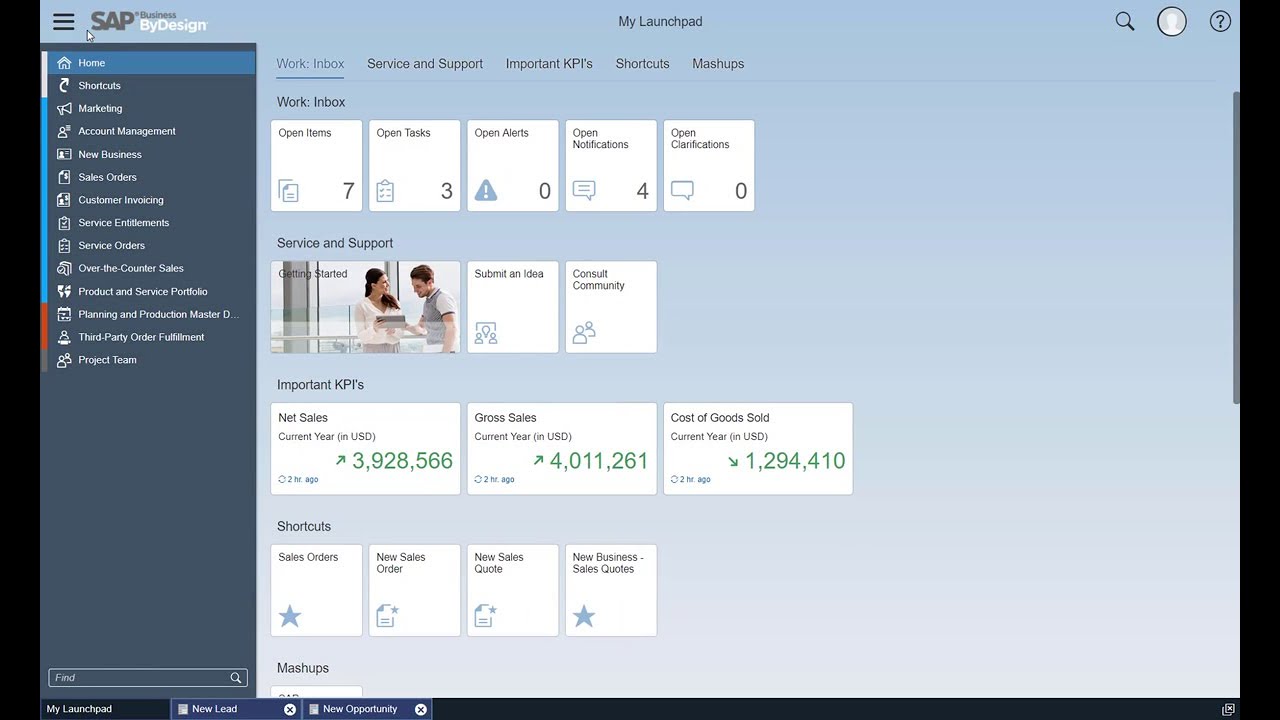This screenshot has width=1280, height=720.
Task: Click the search icon in Find box
Action: click(236, 678)
